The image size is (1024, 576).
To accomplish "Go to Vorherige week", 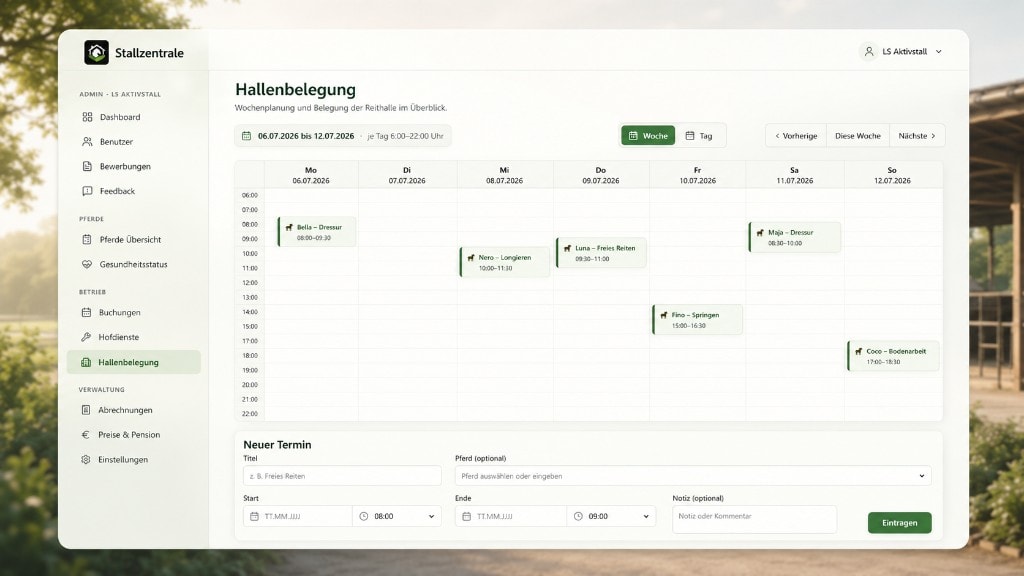I will [796, 136].
